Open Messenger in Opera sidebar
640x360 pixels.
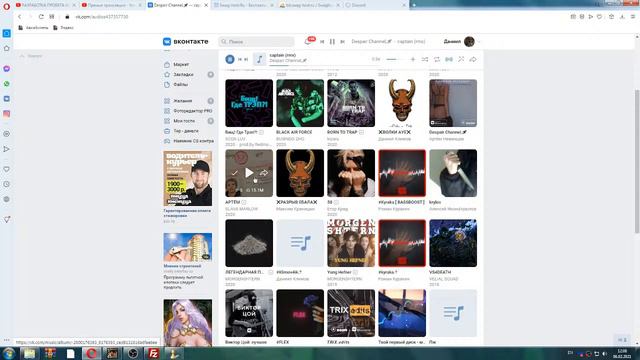(7, 69)
